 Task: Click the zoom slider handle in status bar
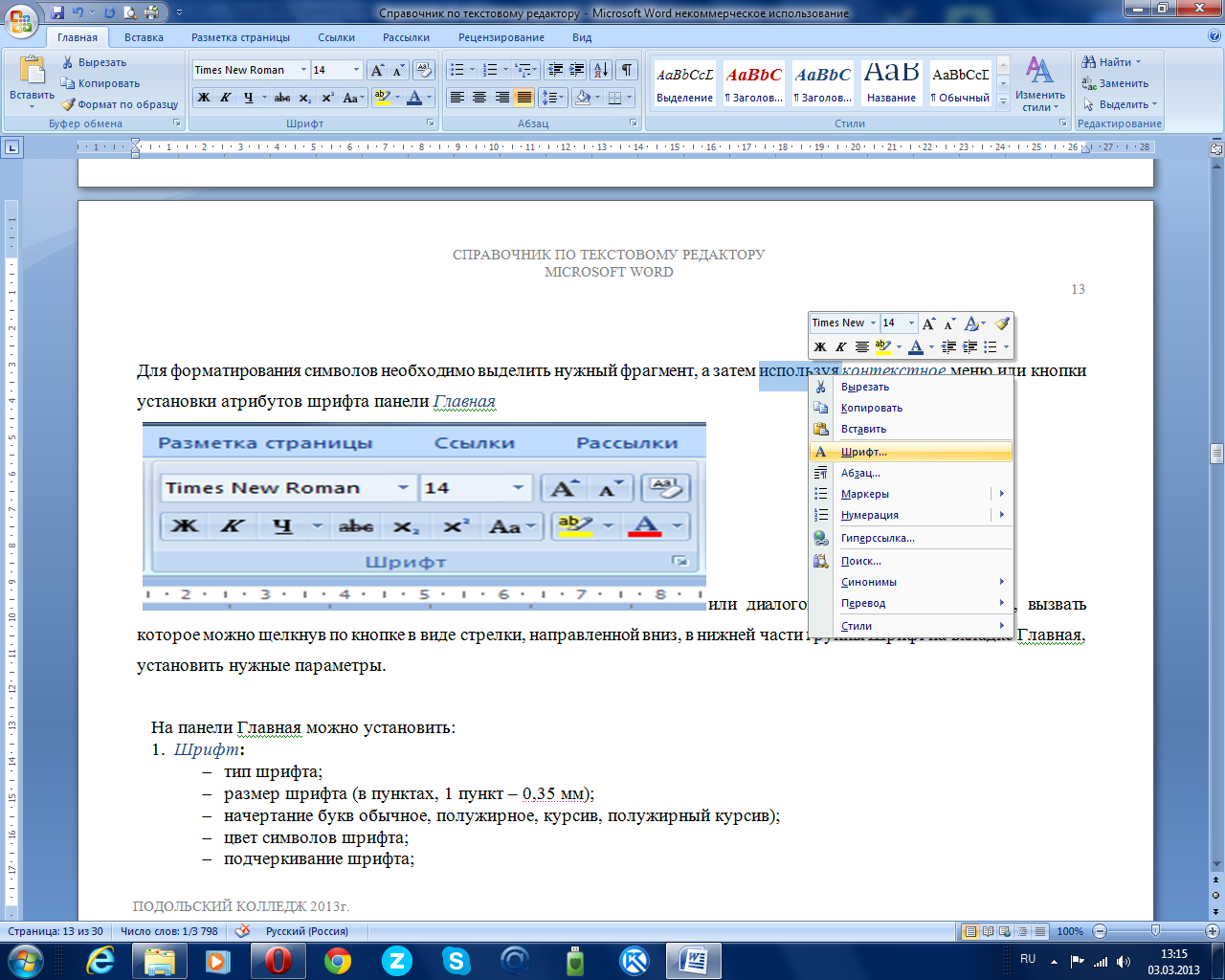click(x=1155, y=931)
